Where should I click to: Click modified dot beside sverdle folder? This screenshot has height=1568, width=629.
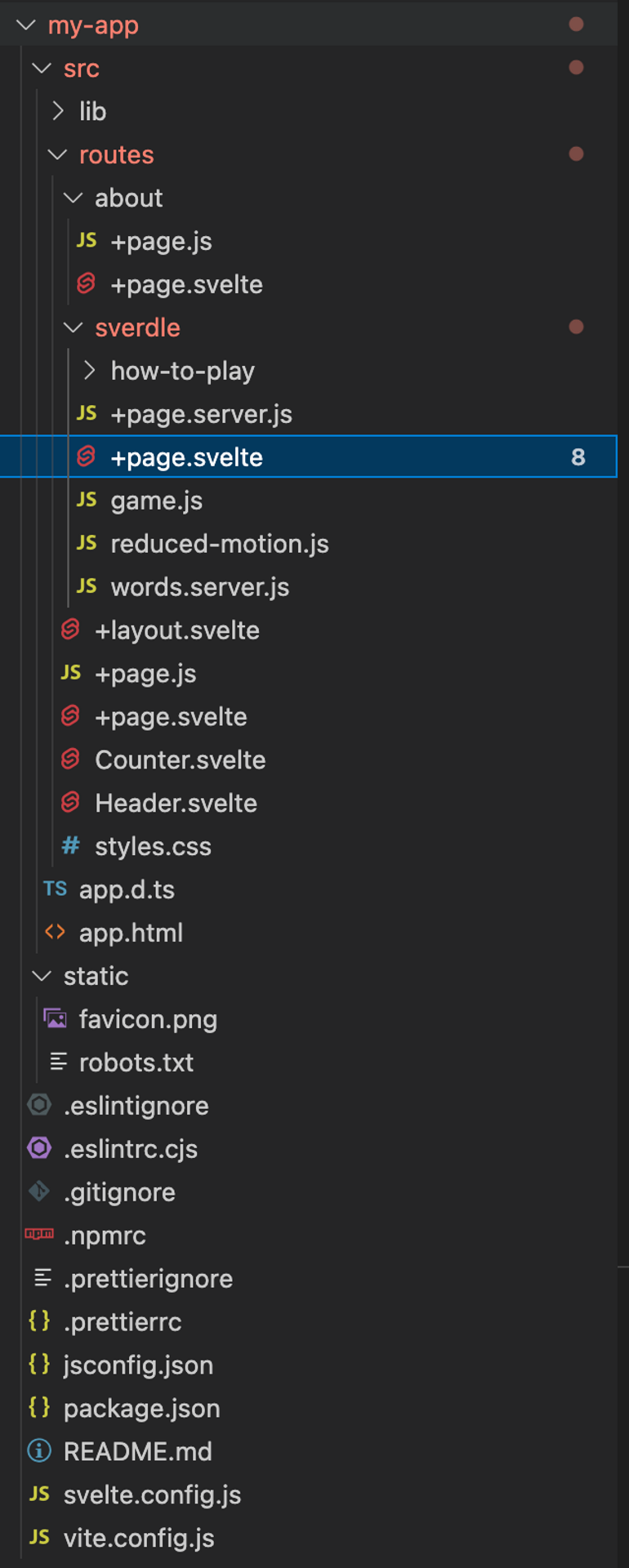pos(576,327)
